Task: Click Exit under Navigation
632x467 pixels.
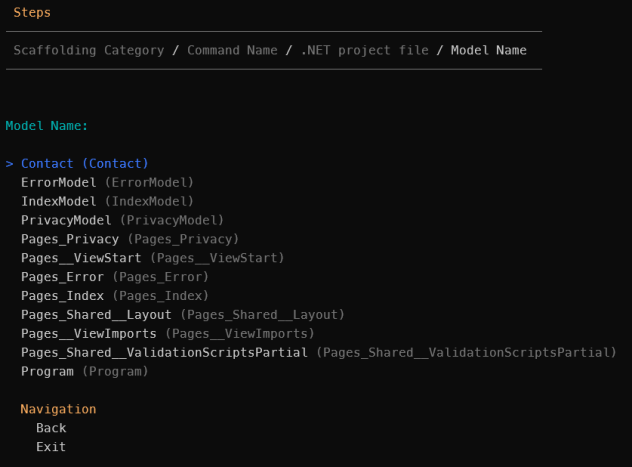Action: coord(51,447)
